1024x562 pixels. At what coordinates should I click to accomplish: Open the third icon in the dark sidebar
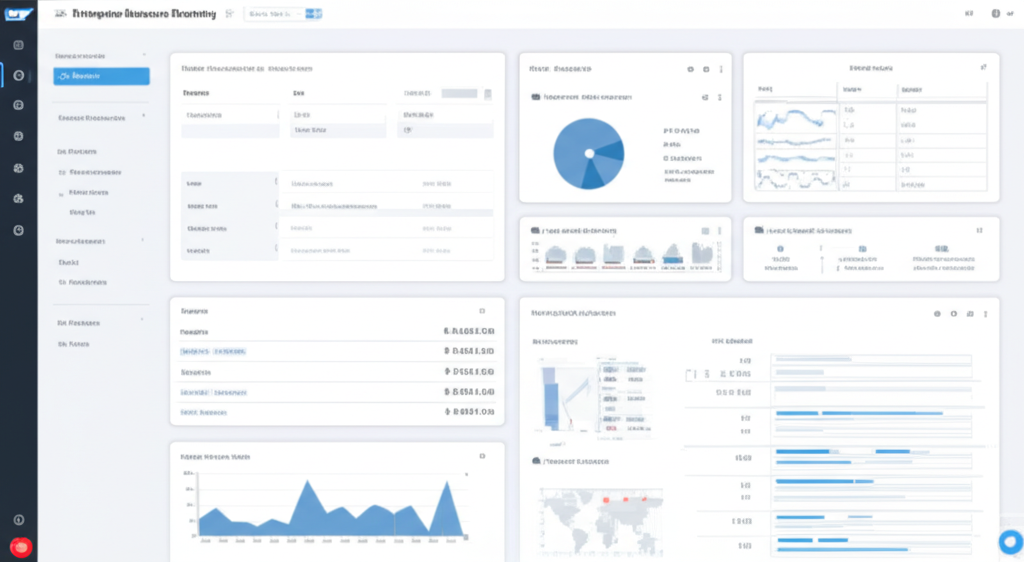18,105
